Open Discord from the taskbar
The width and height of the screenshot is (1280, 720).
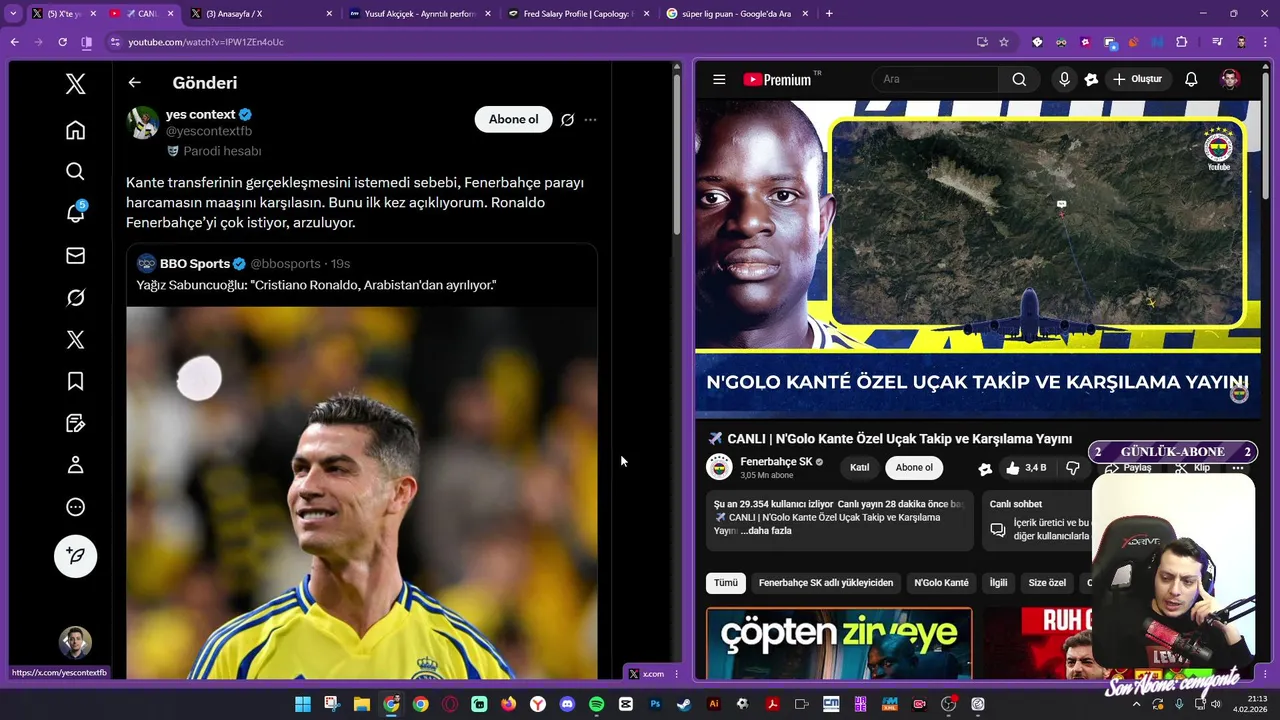click(x=567, y=704)
